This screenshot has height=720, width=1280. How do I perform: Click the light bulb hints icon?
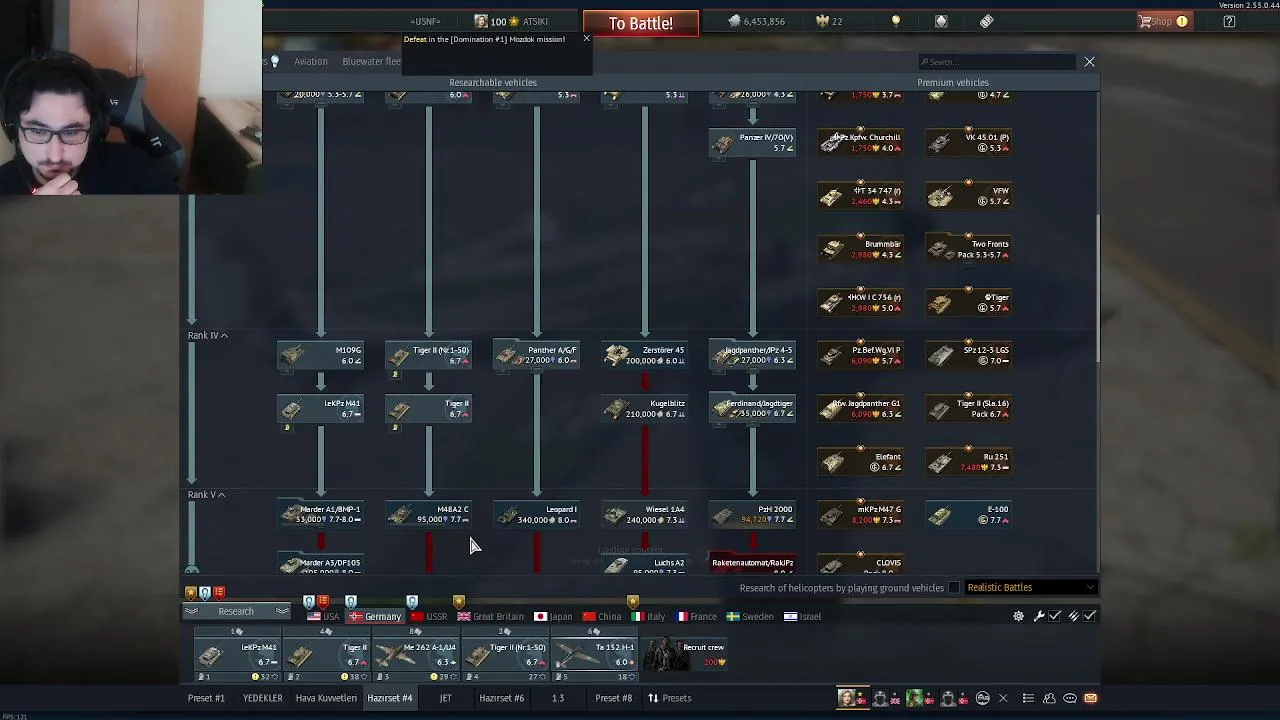click(896, 21)
